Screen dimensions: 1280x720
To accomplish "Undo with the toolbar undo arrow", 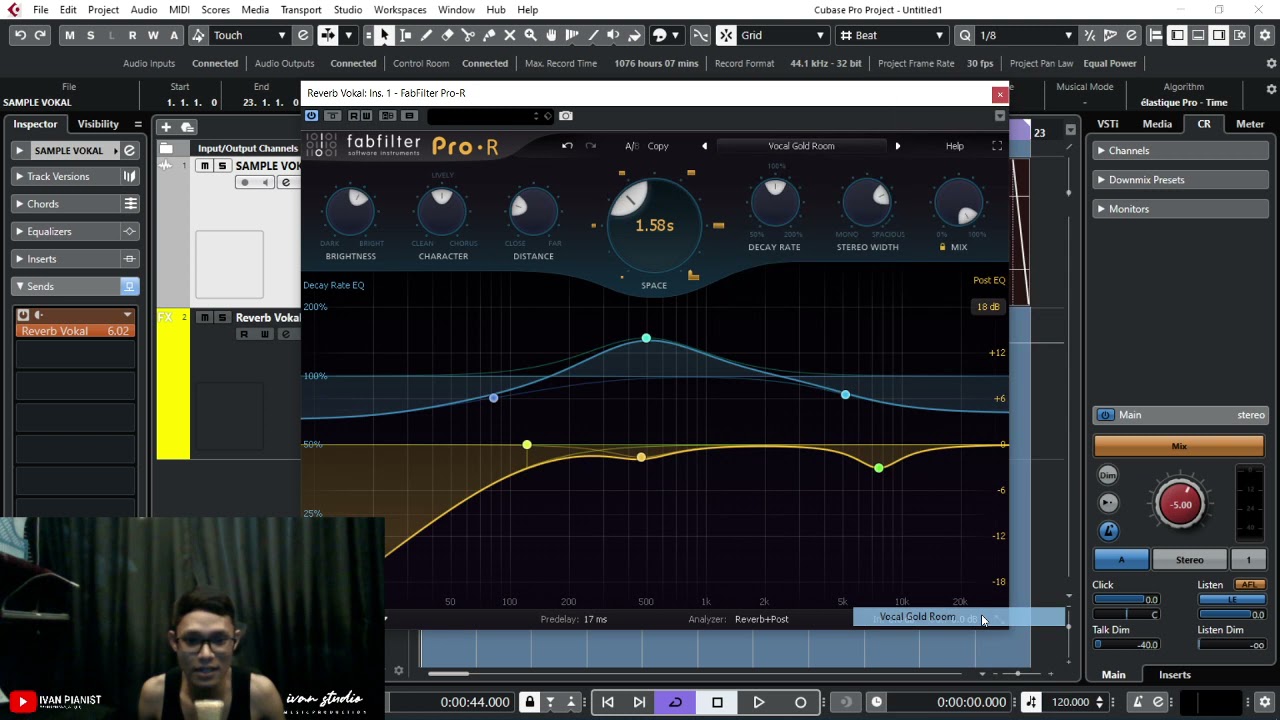I will click(20, 35).
